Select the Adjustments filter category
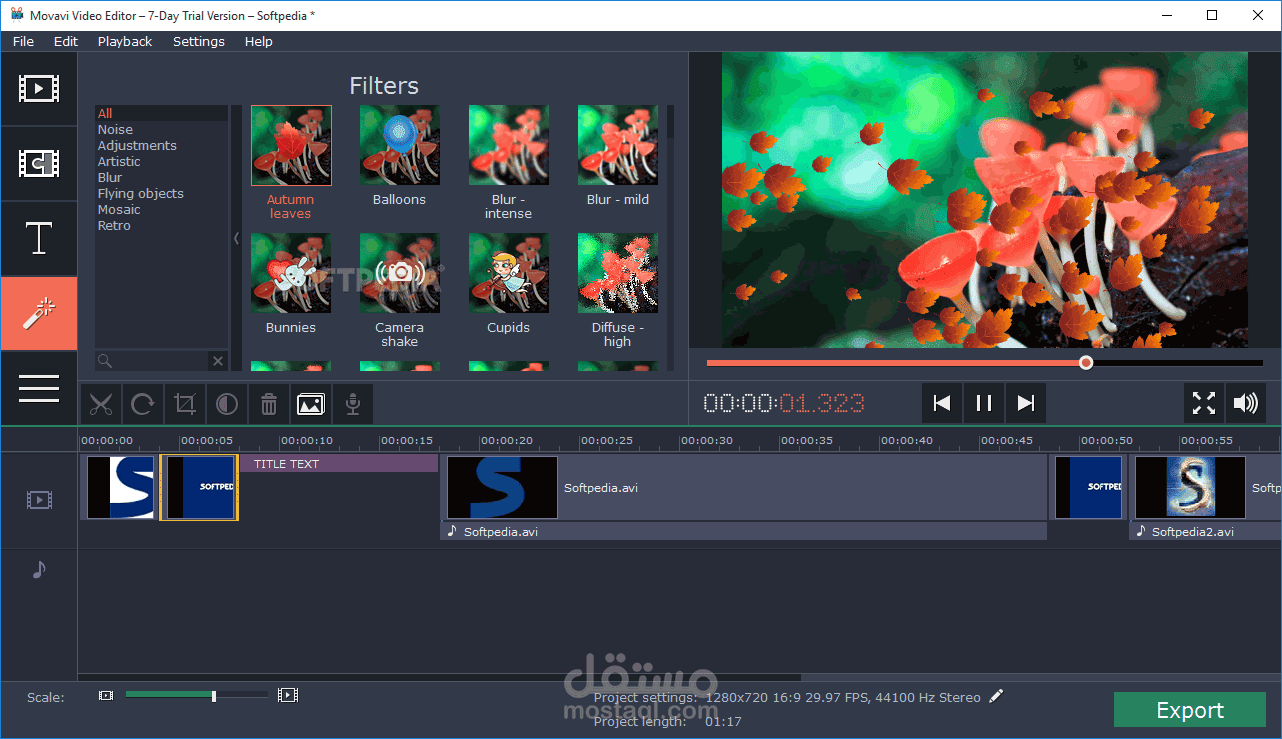The image size is (1282, 739). 162,145
